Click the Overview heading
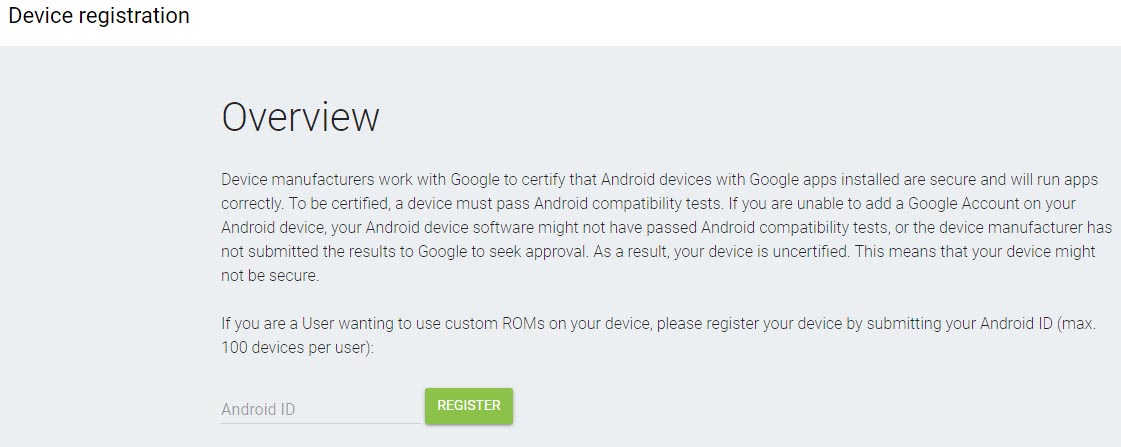The image size is (1121, 447). coord(300,117)
